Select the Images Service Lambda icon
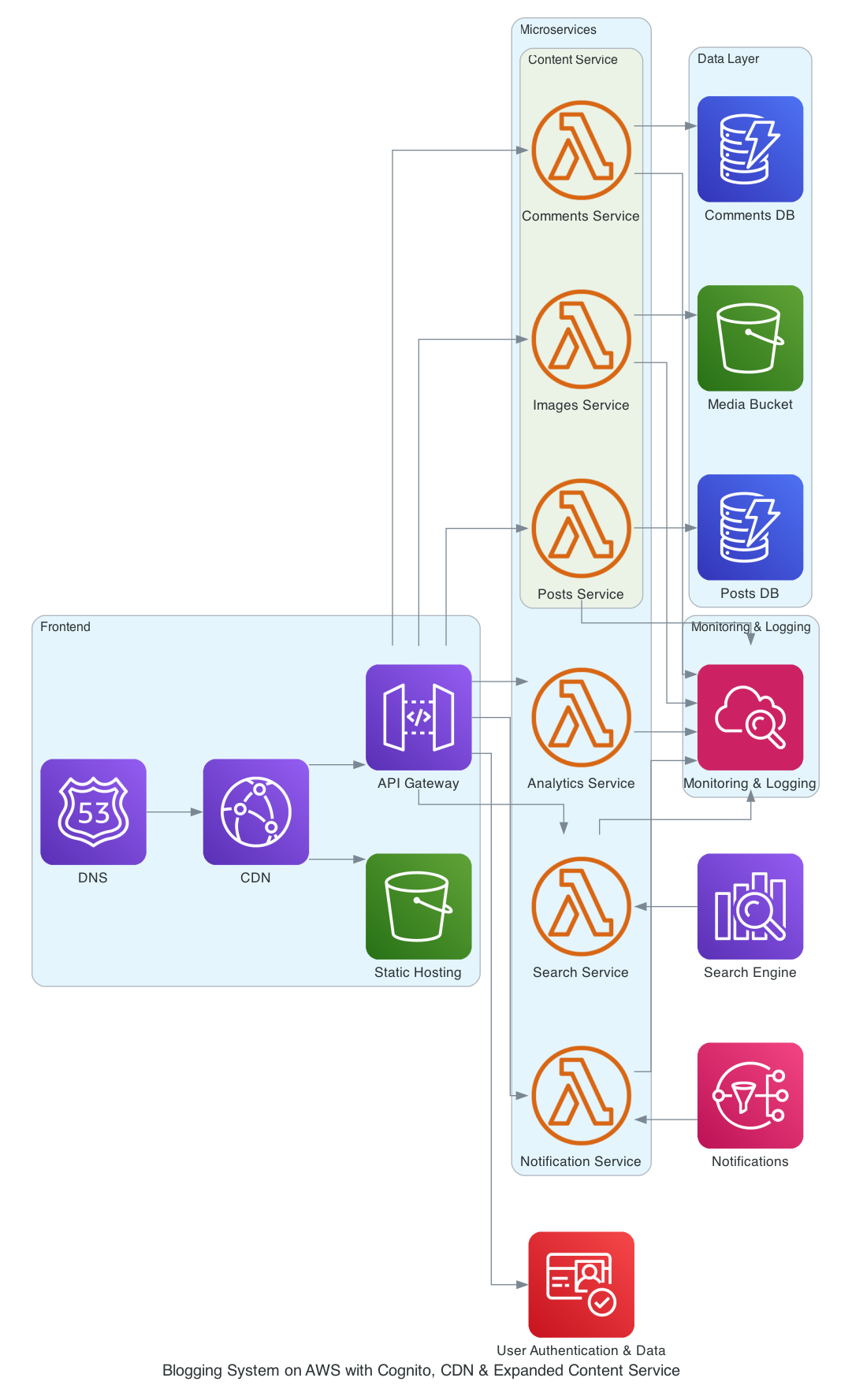852x1400 pixels. click(x=581, y=339)
